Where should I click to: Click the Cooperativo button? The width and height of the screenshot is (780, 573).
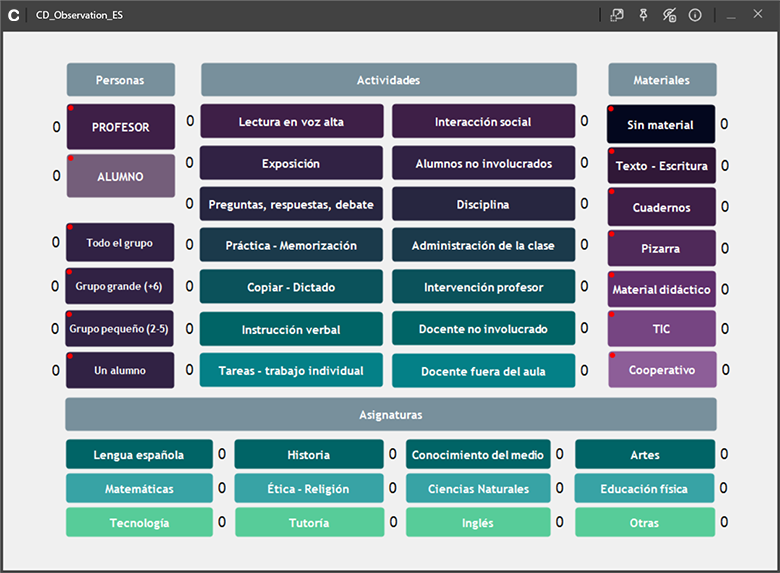[x=662, y=370]
